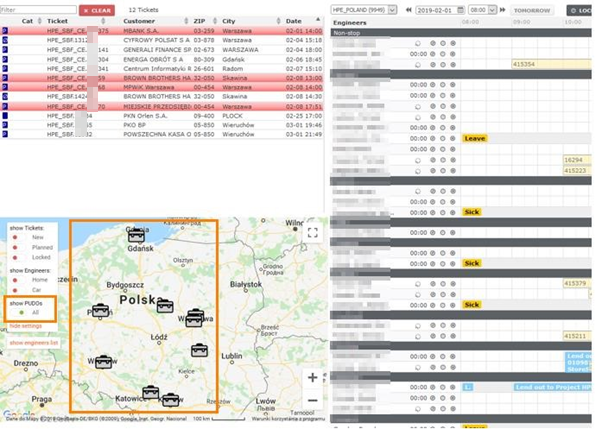Image resolution: width=602 pixels, height=429 pixels.
Task: Sort tickets by the Cat column arrows
Action: tap(40, 21)
